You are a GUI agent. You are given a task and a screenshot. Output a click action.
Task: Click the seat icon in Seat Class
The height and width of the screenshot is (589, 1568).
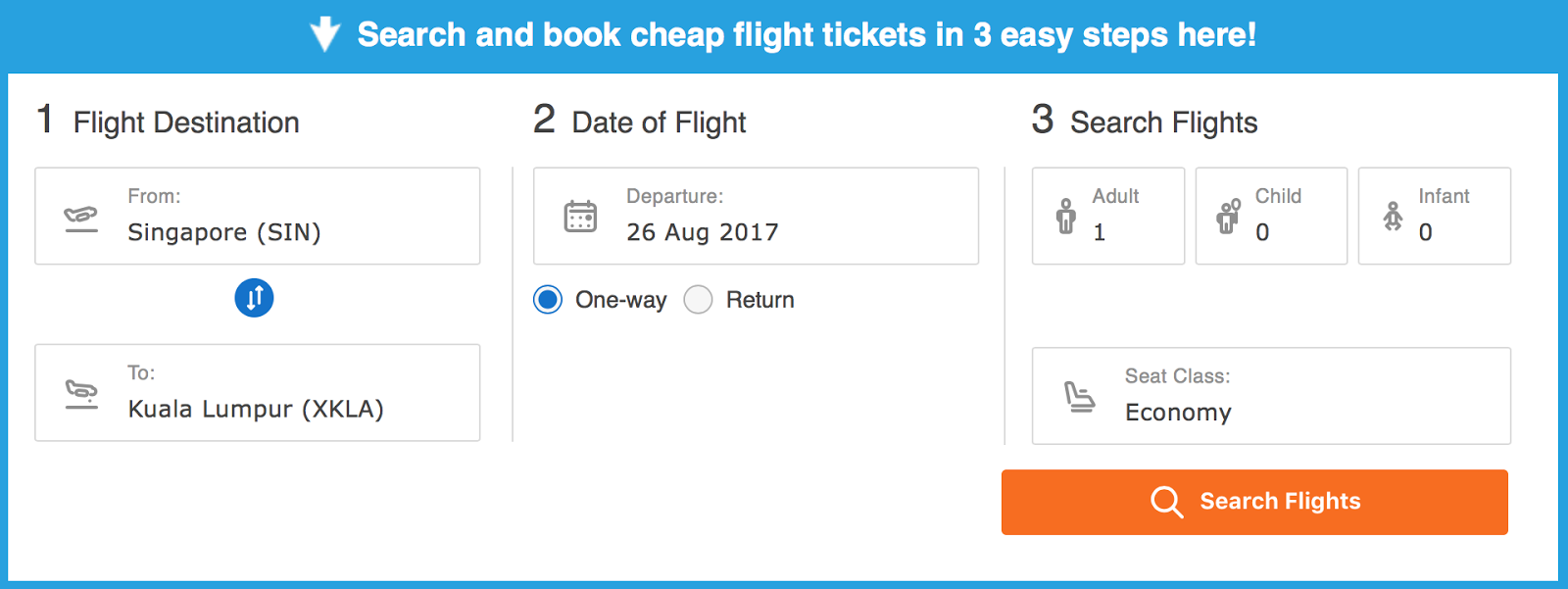(1079, 397)
